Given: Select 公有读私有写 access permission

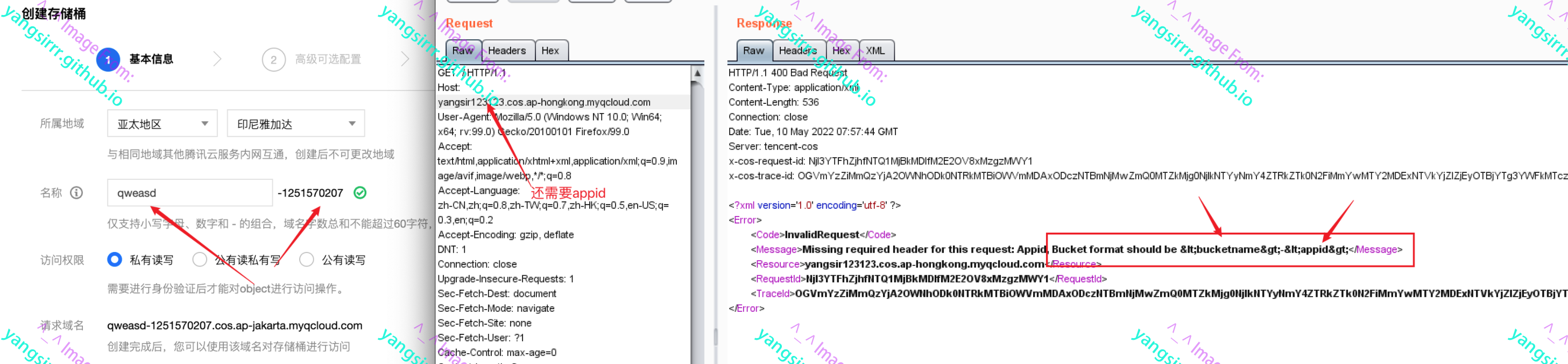Looking at the screenshot, I should point(200,260).
